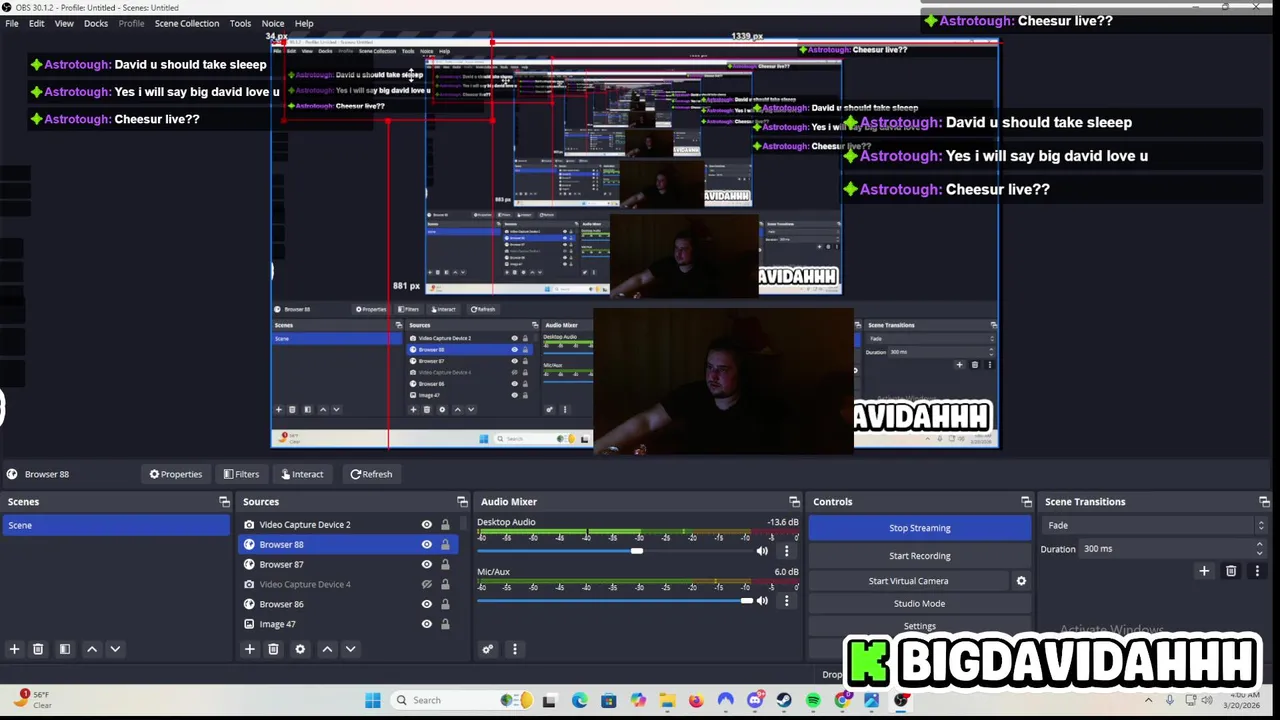This screenshot has width=1280, height=720.
Task: Hide Image 47 source eye icon
Action: [x=427, y=624]
